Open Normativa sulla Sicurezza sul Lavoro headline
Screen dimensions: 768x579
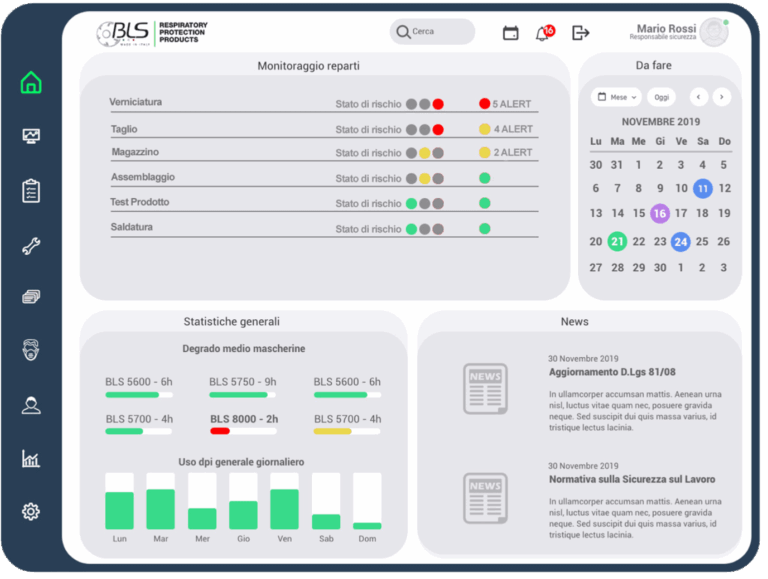[632, 479]
